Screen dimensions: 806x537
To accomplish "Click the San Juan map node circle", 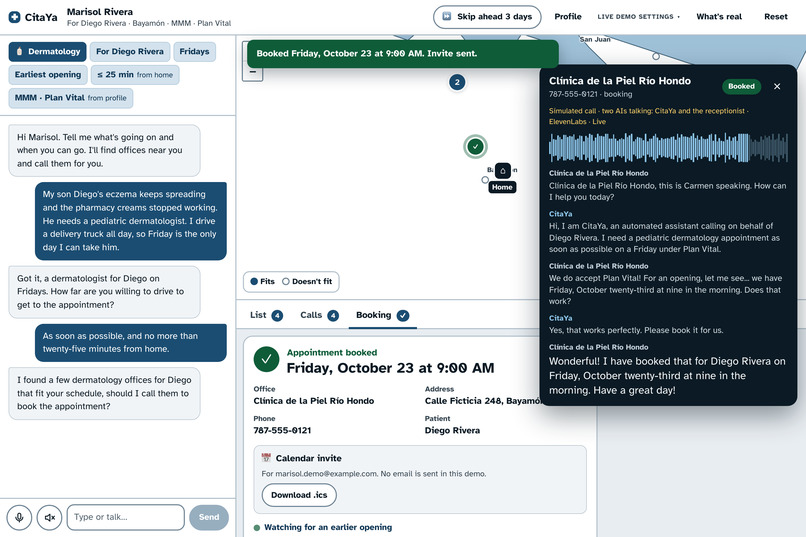I will (x=656, y=56).
